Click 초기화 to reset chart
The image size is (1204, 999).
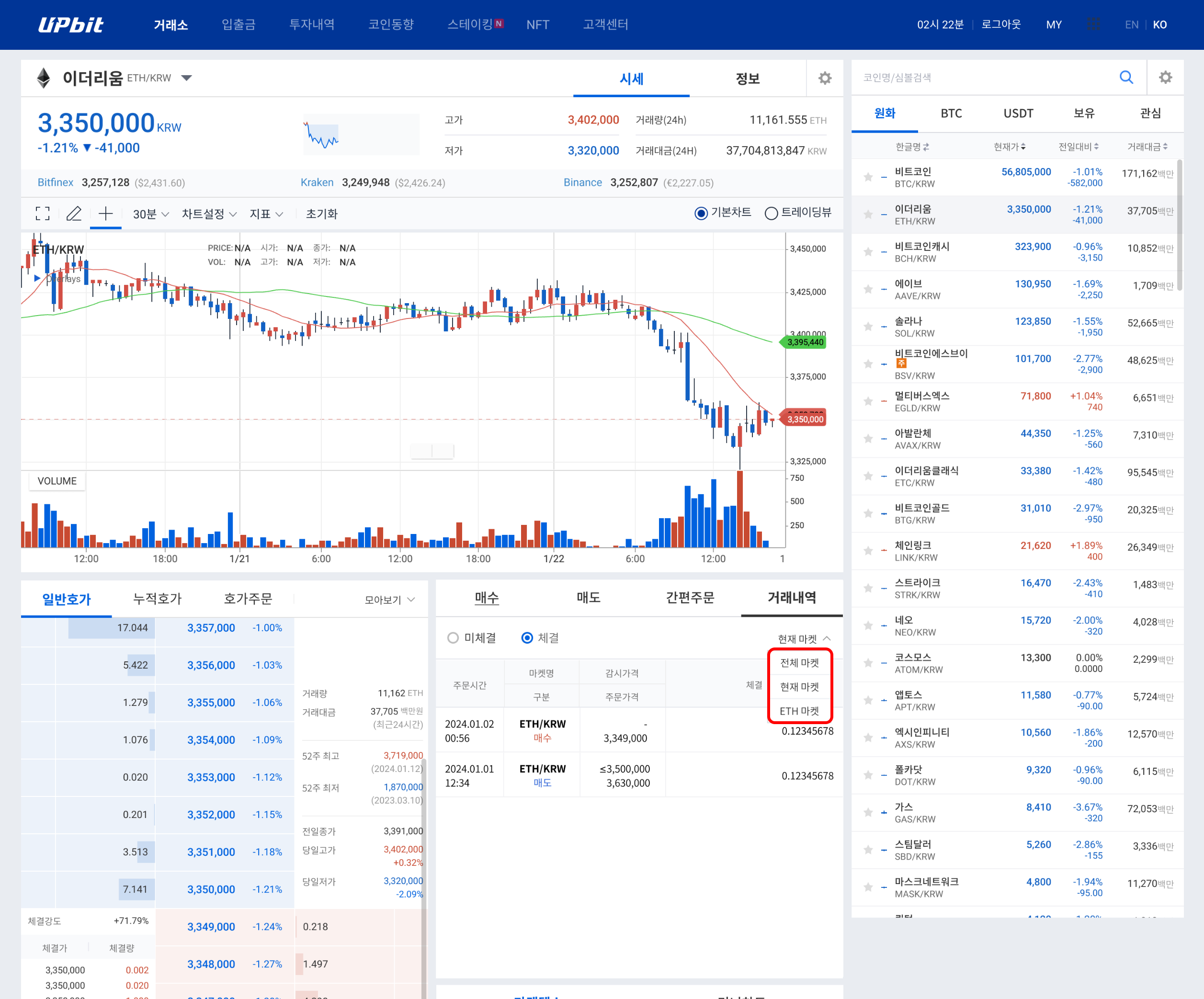[322, 214]
